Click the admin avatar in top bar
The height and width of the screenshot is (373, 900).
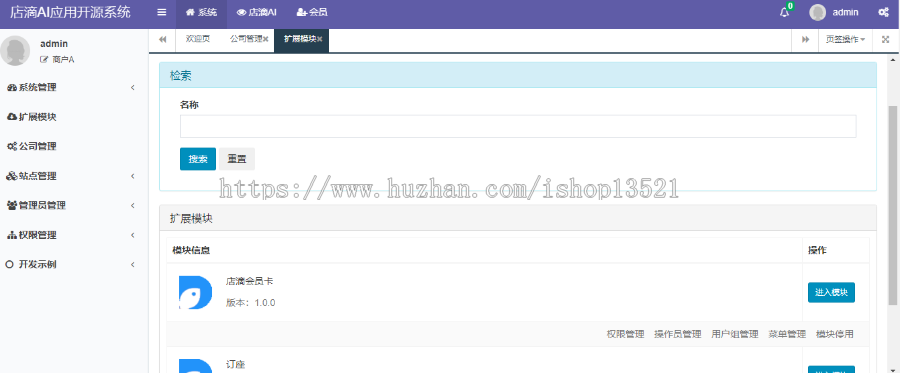pos(817,13)
